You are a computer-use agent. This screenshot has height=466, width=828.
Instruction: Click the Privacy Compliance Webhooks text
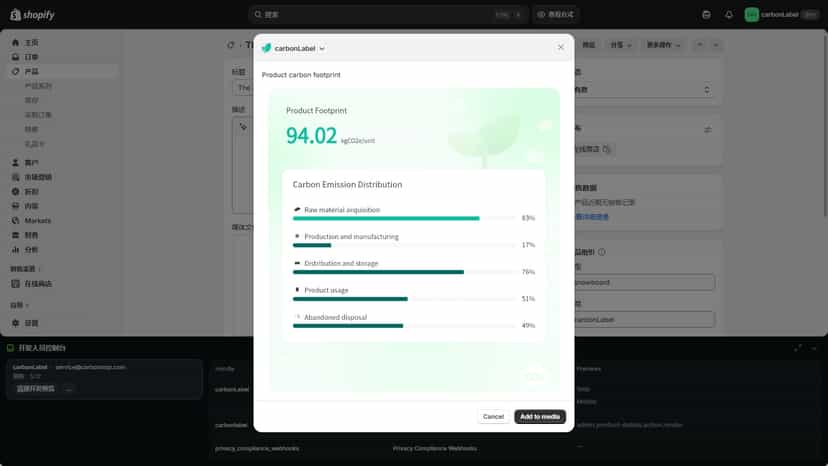(x=435, y=449)
